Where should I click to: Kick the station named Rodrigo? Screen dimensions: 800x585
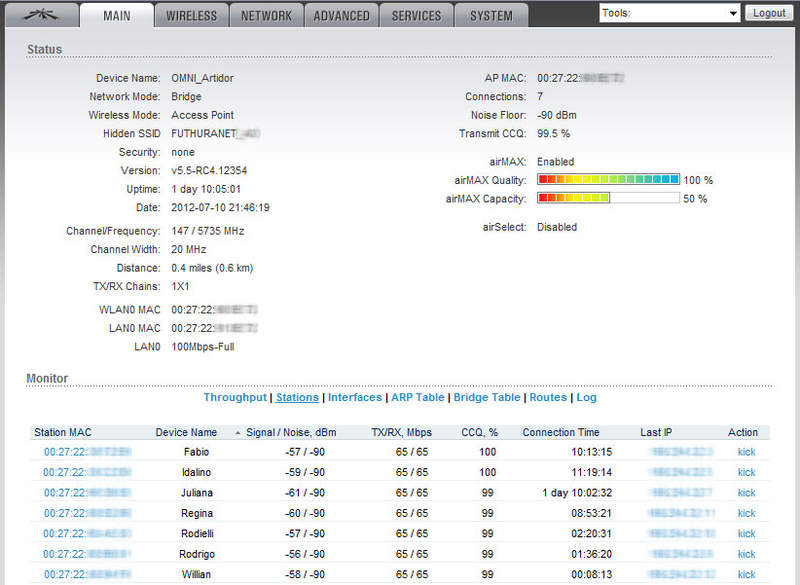click(x=746, y=554)
